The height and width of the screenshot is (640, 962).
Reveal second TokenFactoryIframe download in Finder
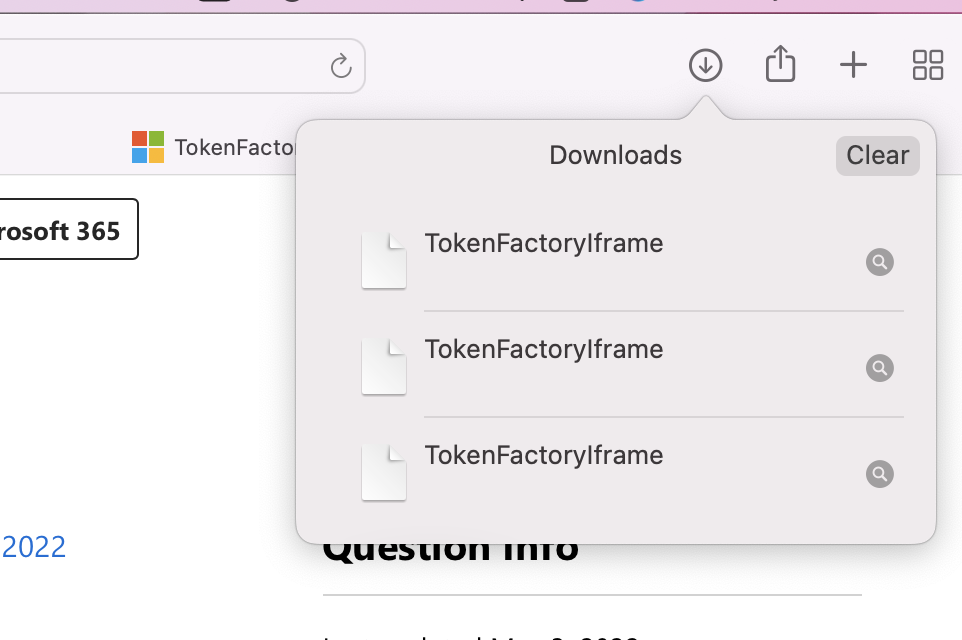[x=879, y=369]
